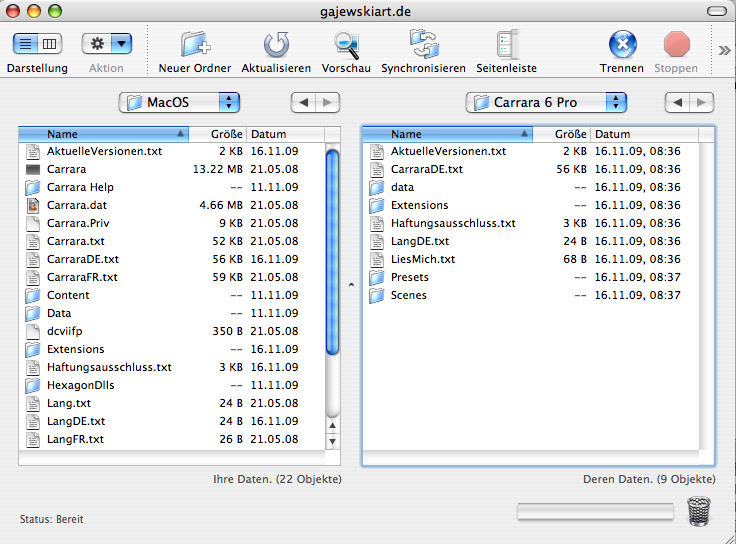The height and width of the screenshot is (544, 736).
Task: Go back in local pane history
Action: tap(303, 102)
